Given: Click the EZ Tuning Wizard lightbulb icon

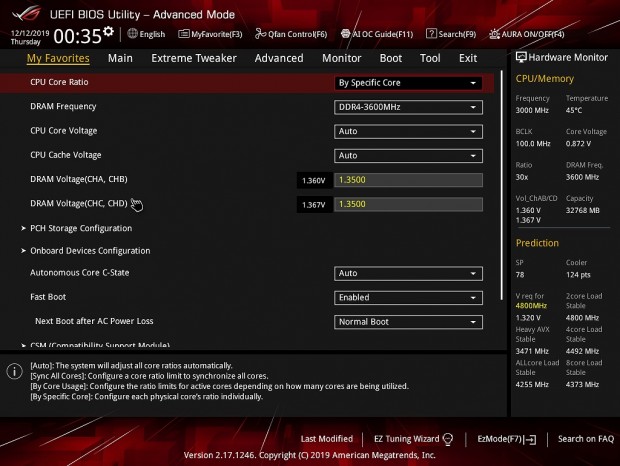Looking at the screenshot, I should tap(448, 439).
